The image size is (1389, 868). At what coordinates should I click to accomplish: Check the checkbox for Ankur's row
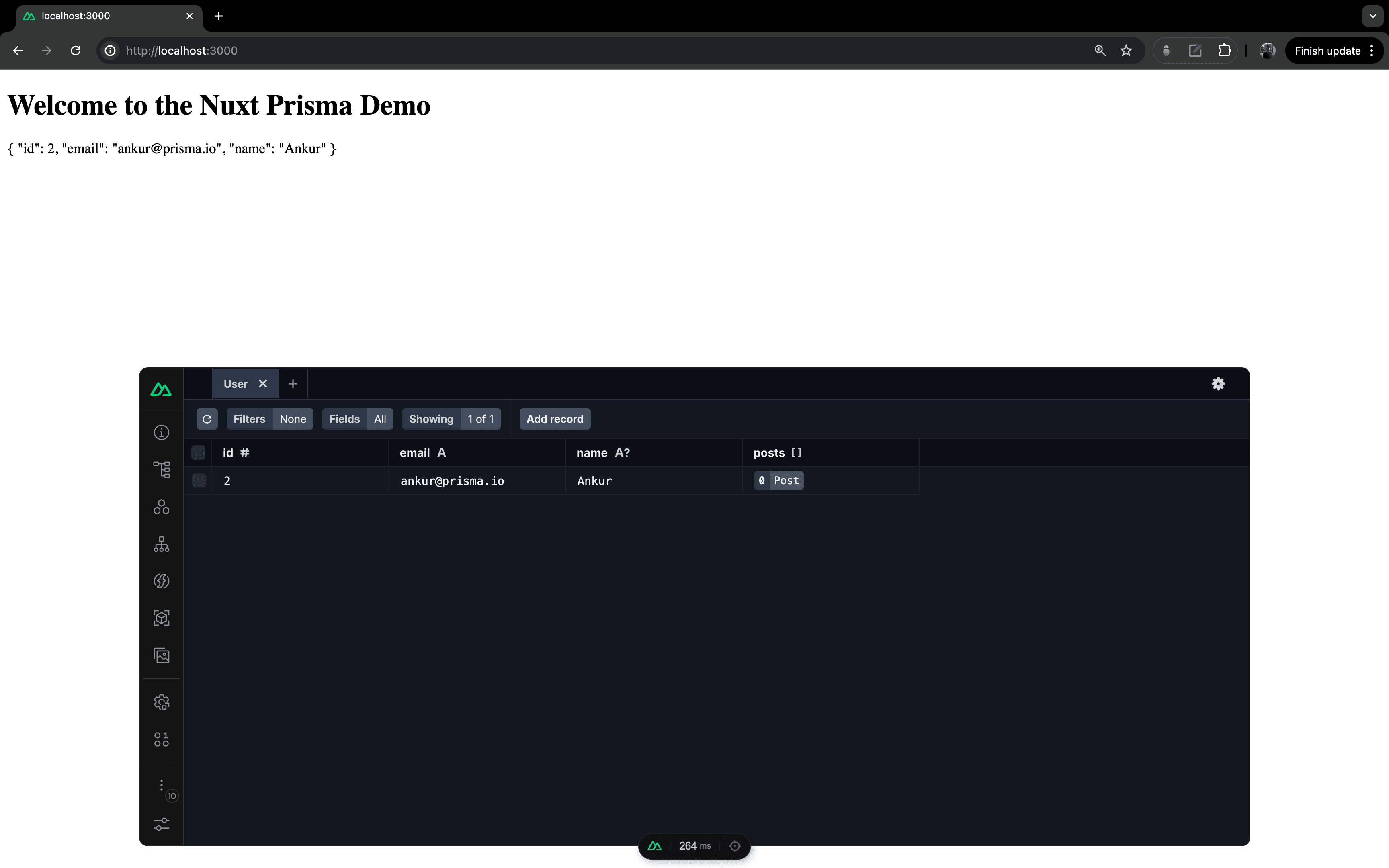(198, 481)
